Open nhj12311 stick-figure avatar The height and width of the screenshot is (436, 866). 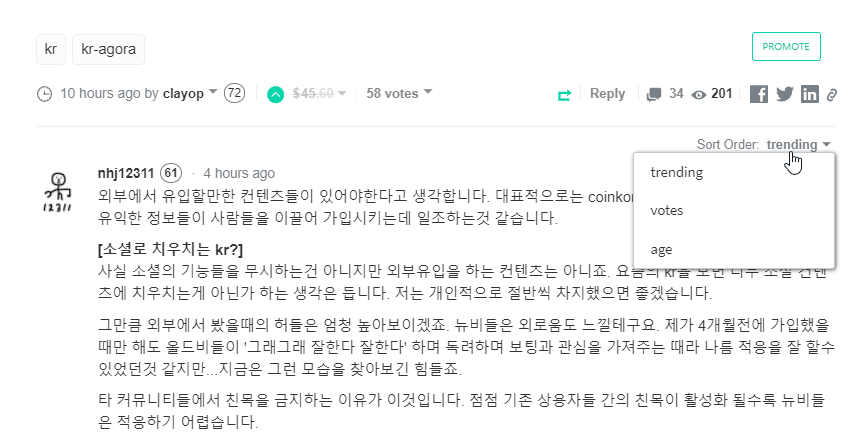click(x=57, y=191)
